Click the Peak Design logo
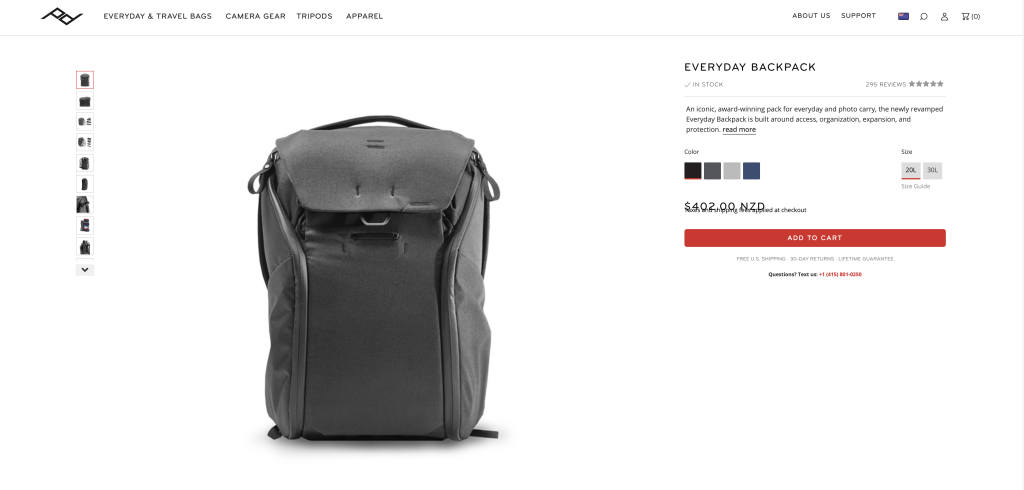The image size is (1024, 490). (x=62, y=16)
